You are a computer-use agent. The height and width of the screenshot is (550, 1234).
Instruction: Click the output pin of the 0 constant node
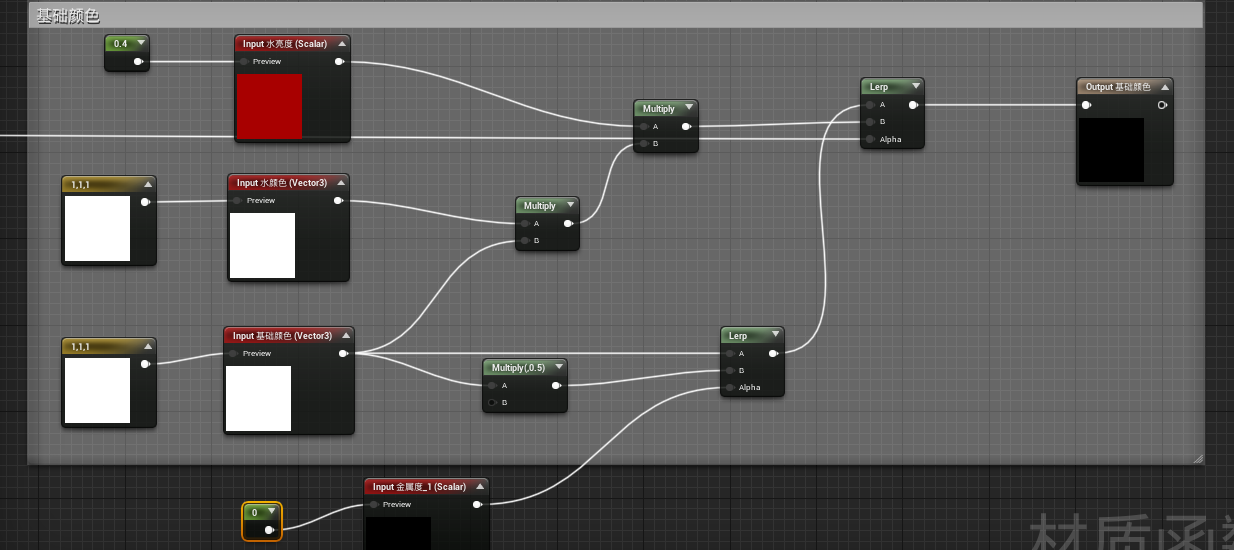(x=269, y=530)
